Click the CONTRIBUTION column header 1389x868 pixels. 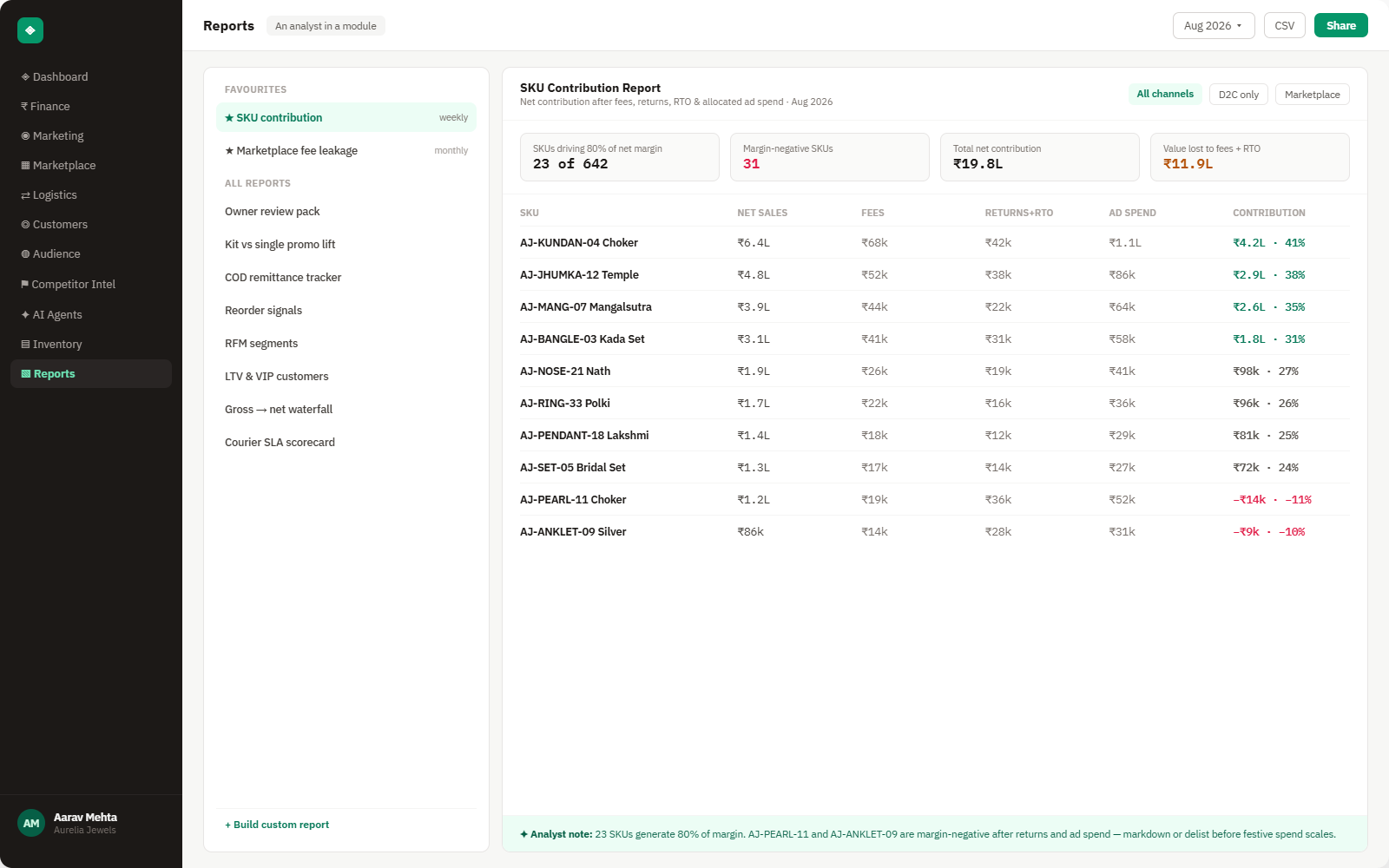click(x=1269, y=213)
